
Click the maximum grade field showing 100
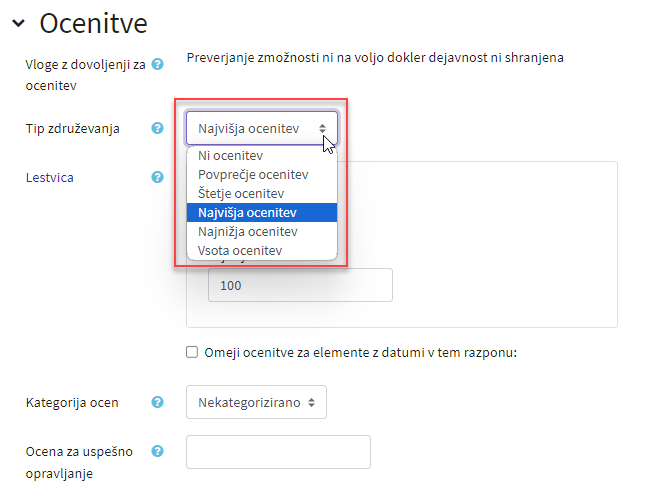pyautogui.click(x=299, y=285)
